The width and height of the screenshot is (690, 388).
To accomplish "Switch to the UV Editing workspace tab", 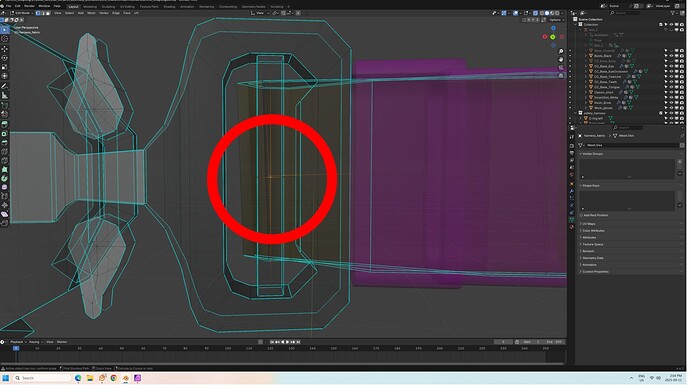I will click(x=128, y=7).
